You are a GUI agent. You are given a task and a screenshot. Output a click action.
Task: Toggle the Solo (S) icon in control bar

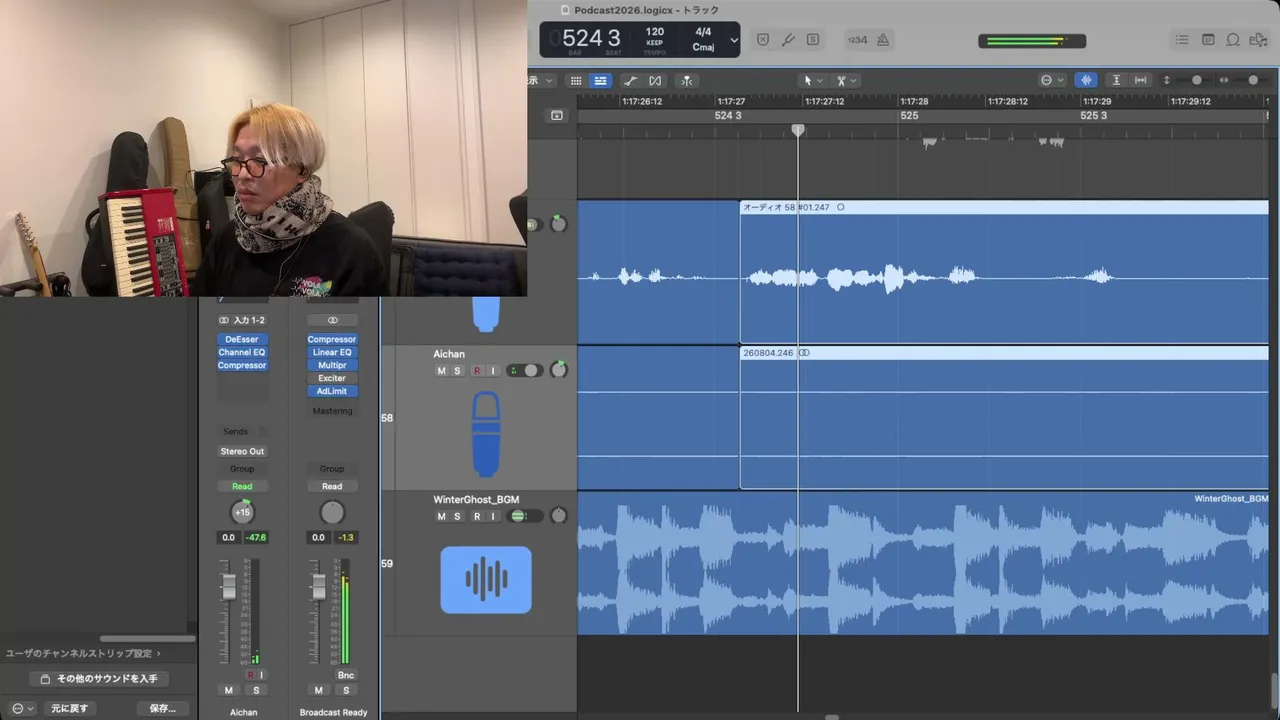[x=813, y=40]
